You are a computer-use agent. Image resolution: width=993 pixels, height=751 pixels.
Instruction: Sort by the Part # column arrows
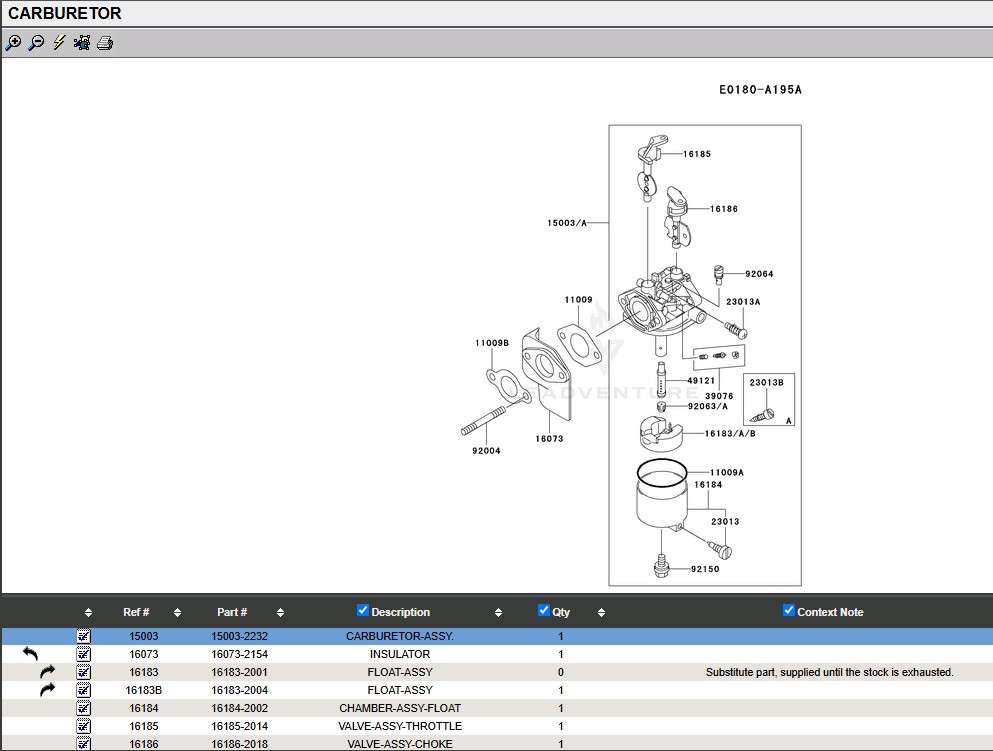[280, 612]
